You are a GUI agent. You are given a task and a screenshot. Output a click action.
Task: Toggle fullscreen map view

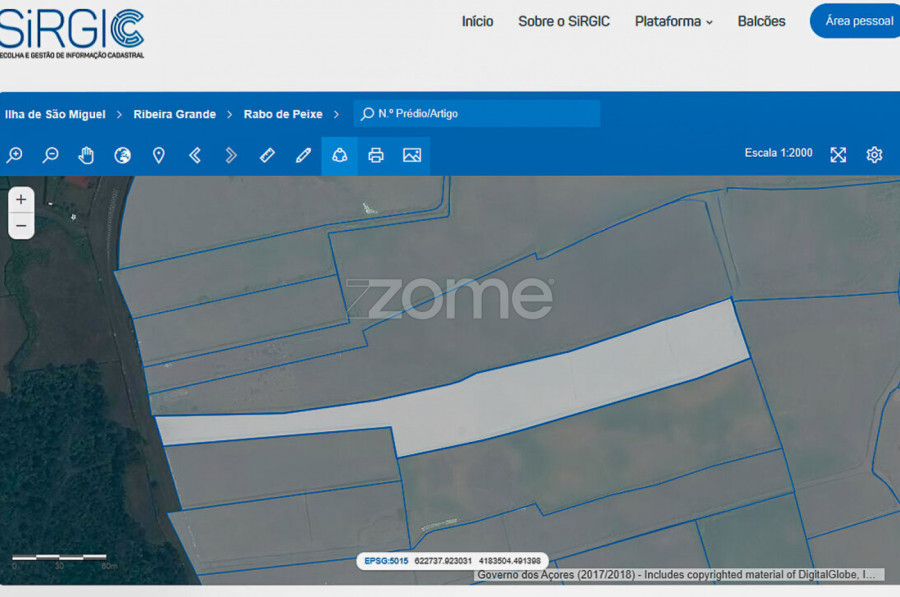click(838, 154)
